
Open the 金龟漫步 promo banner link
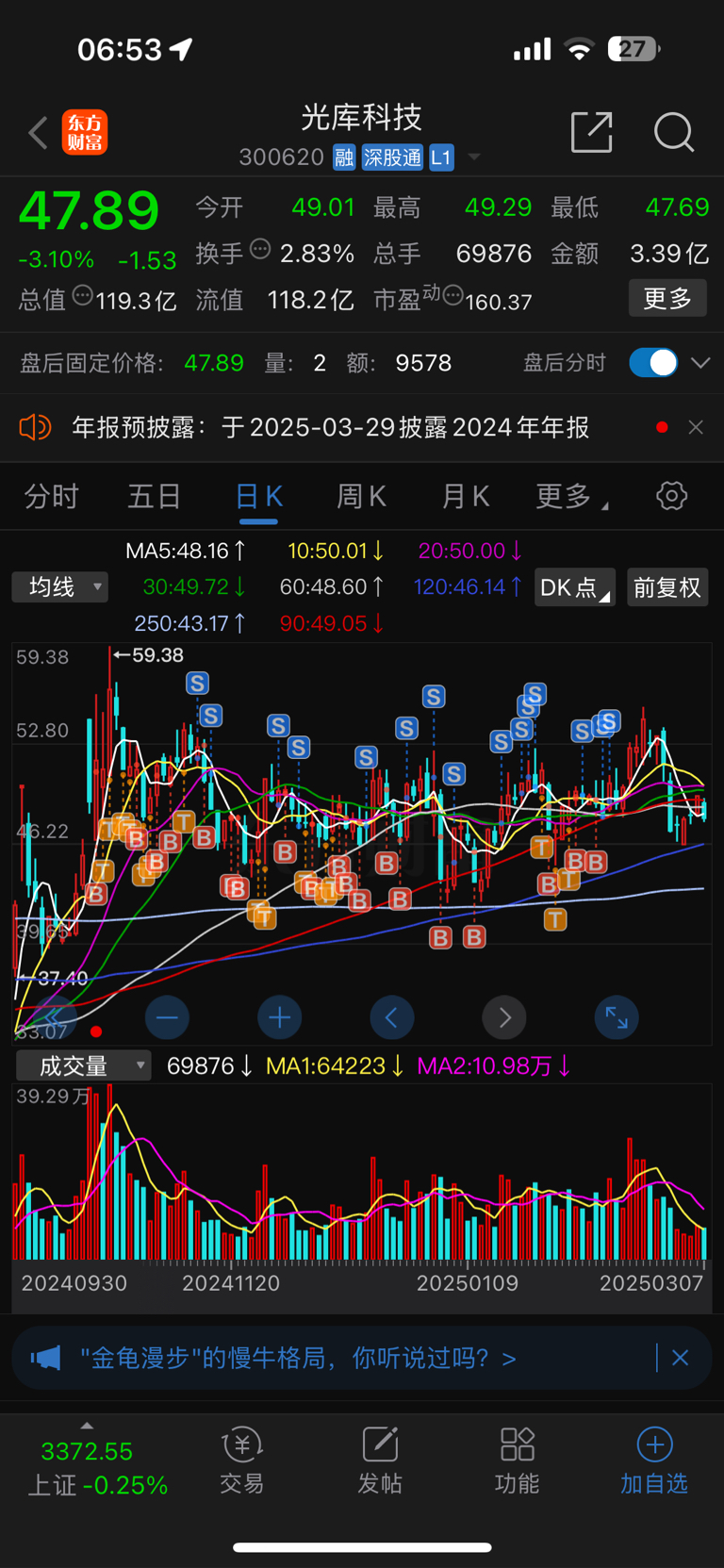[x=298, y=1358]
